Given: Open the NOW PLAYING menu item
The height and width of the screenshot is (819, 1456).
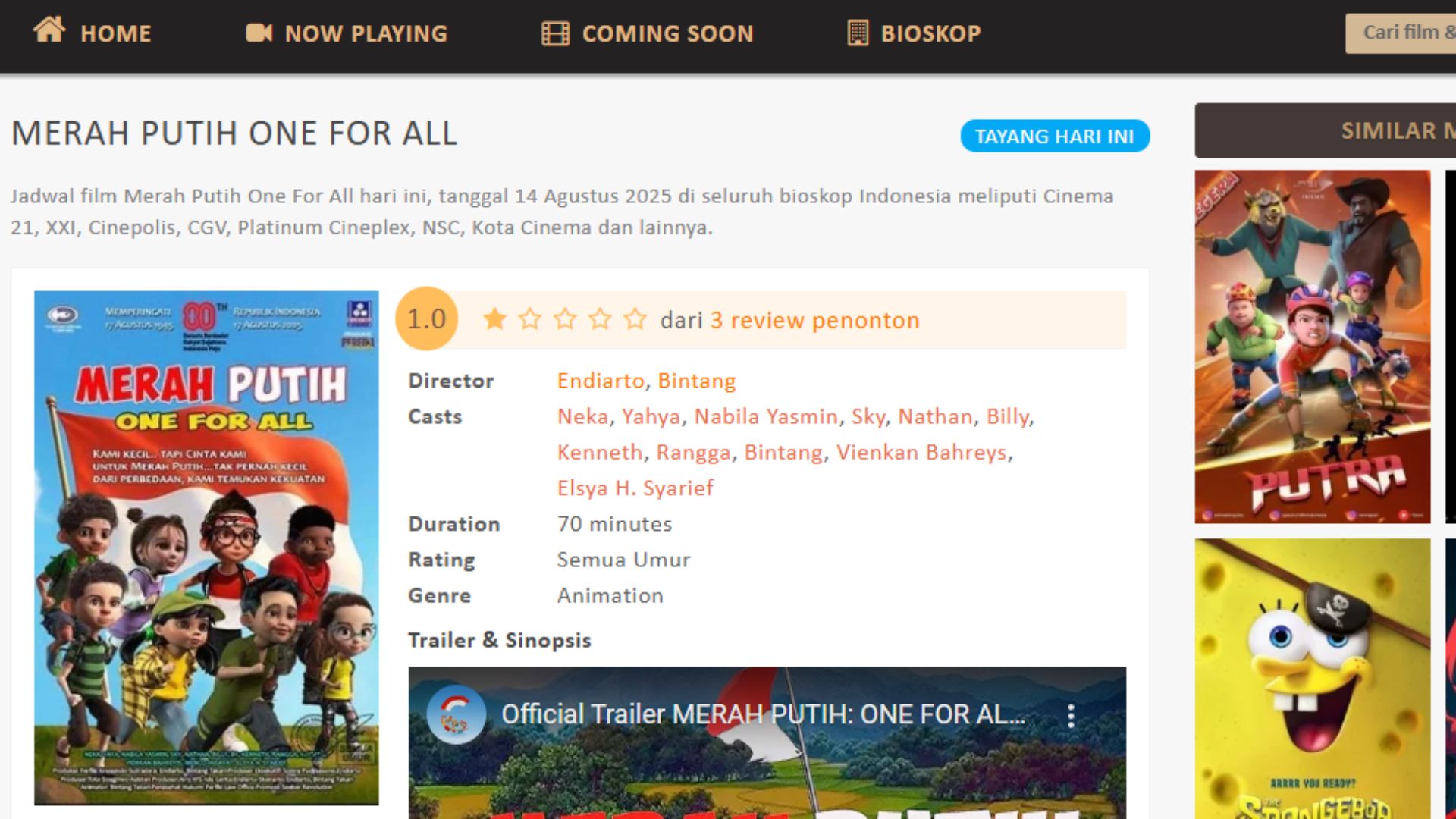Looking at the screenshot, I should tap(366, 33).
